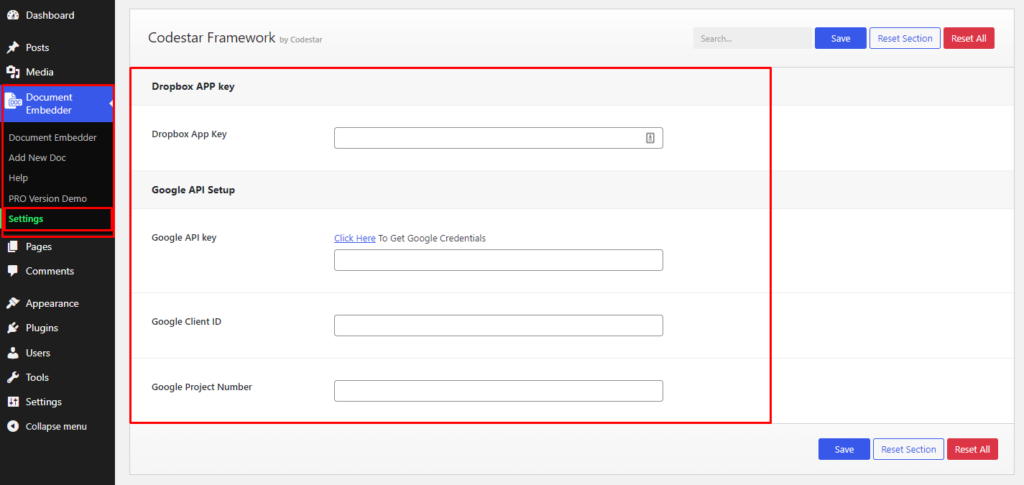Image resolution: width=1024 pixels, height=485 pixels.
Task: Click the Dashboard gauge icon
Action: tap(12, 15)
